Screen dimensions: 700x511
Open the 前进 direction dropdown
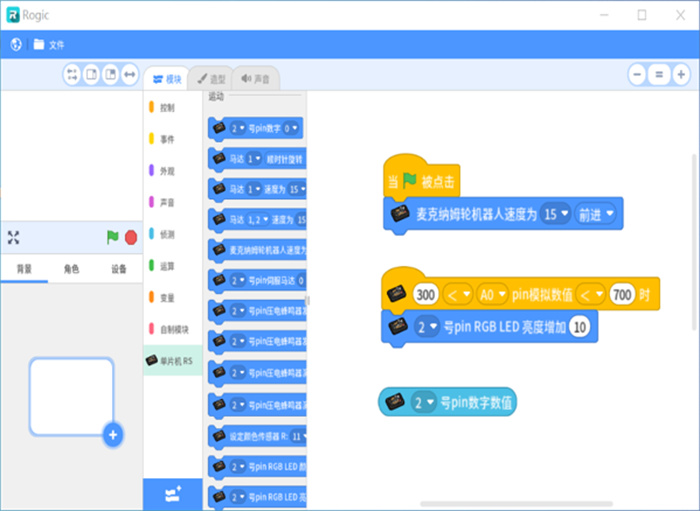[596, 214]
